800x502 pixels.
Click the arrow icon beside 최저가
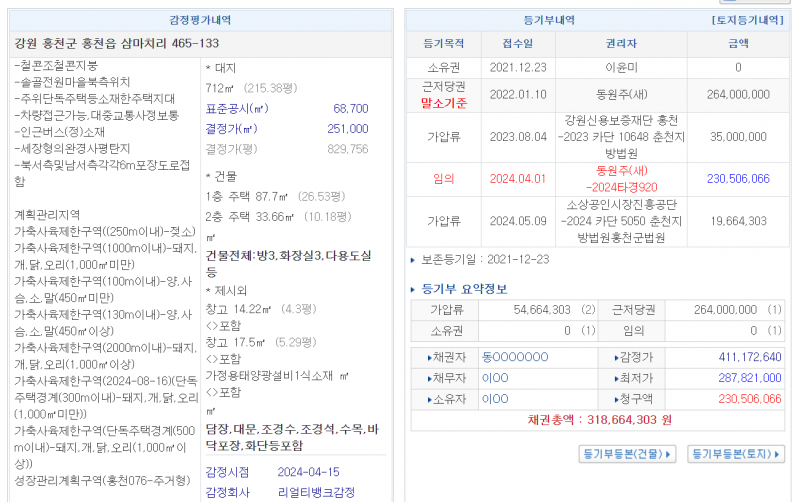click(616, 378)
